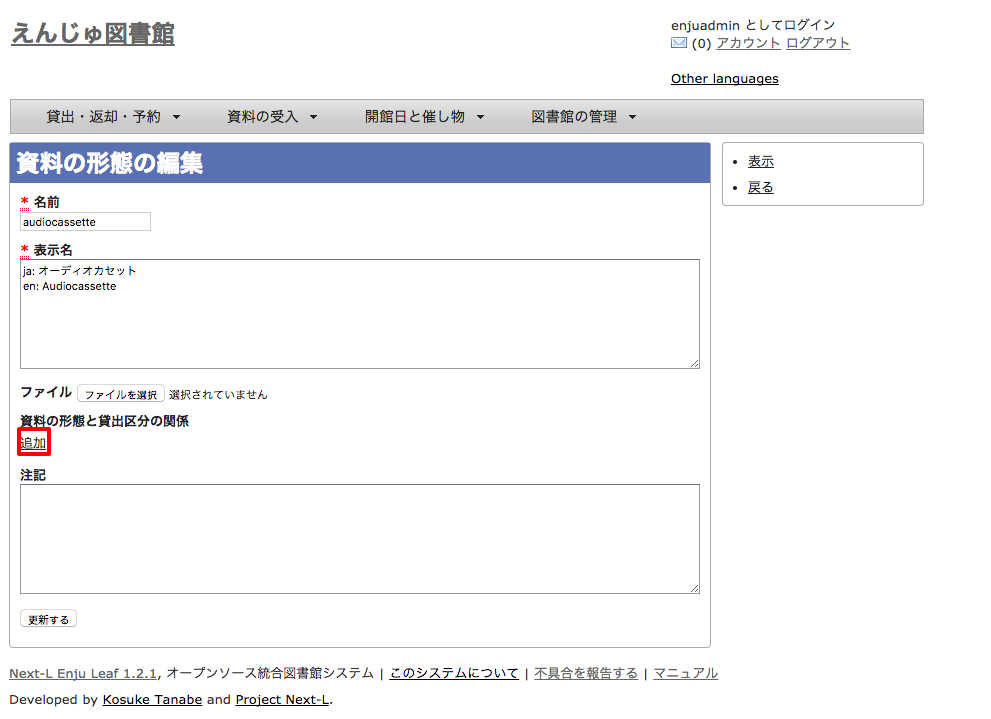
Task: Open Project Next-L link
Action: (283, 700)
